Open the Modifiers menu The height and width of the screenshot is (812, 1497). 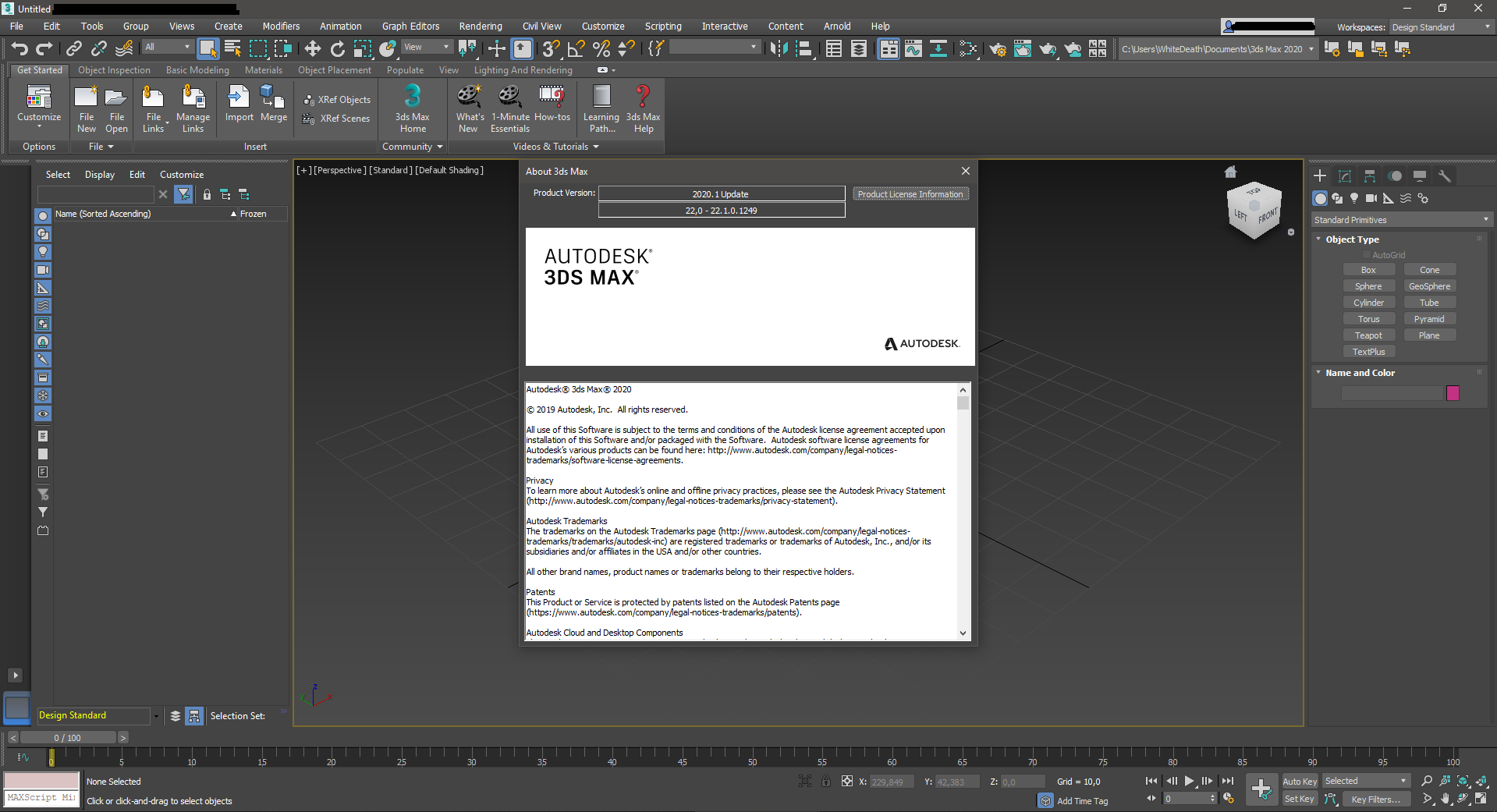(281, 27)
